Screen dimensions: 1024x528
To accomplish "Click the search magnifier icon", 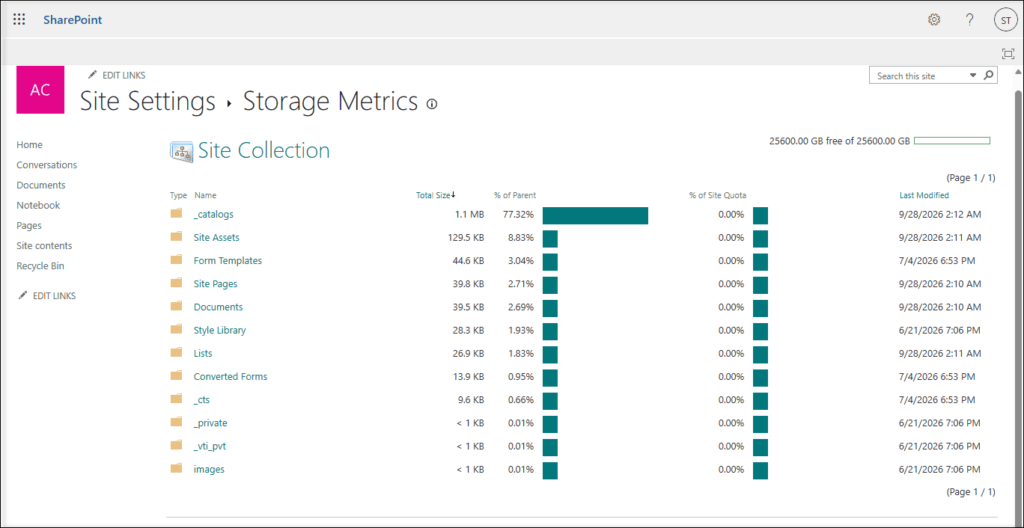I will (x=989, y=75).
